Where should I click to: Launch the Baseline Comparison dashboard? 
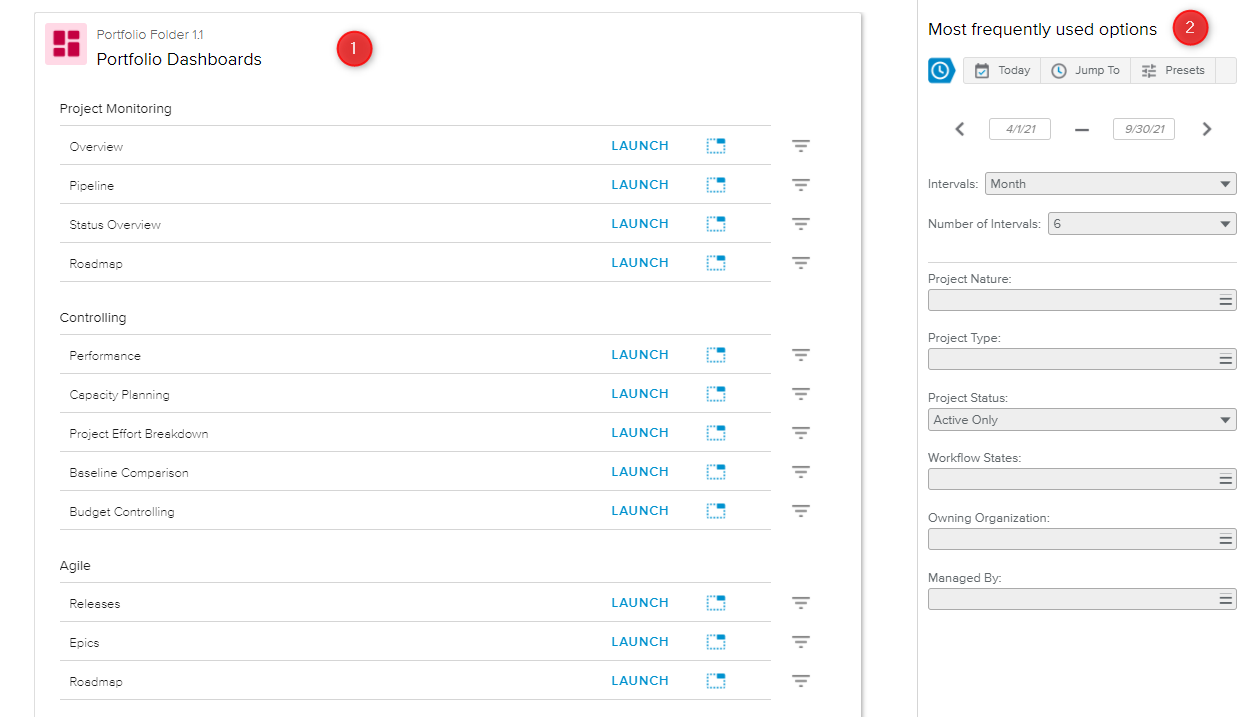coord(640,472)
